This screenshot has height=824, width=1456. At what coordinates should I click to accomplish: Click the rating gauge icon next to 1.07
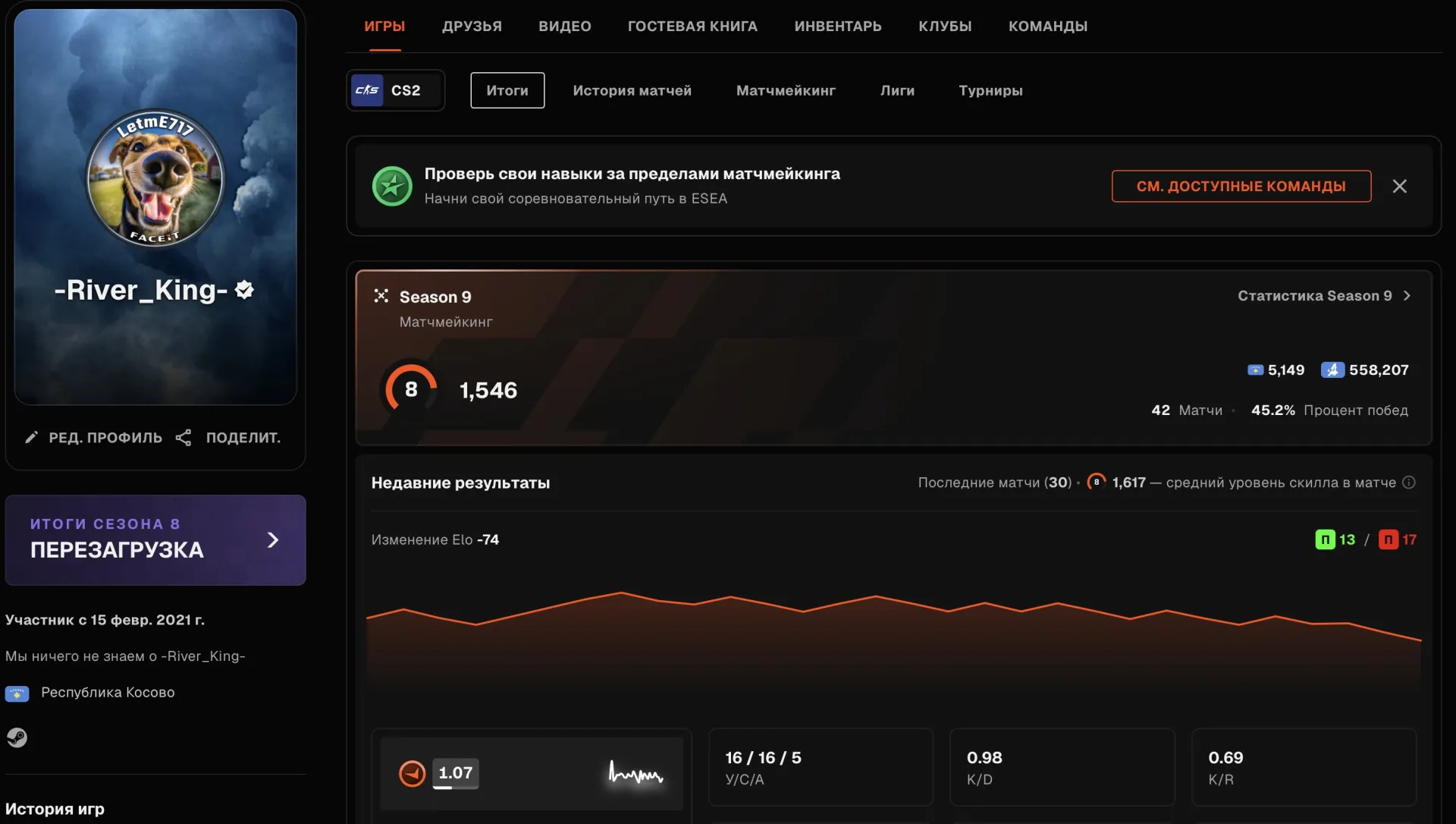413,773
